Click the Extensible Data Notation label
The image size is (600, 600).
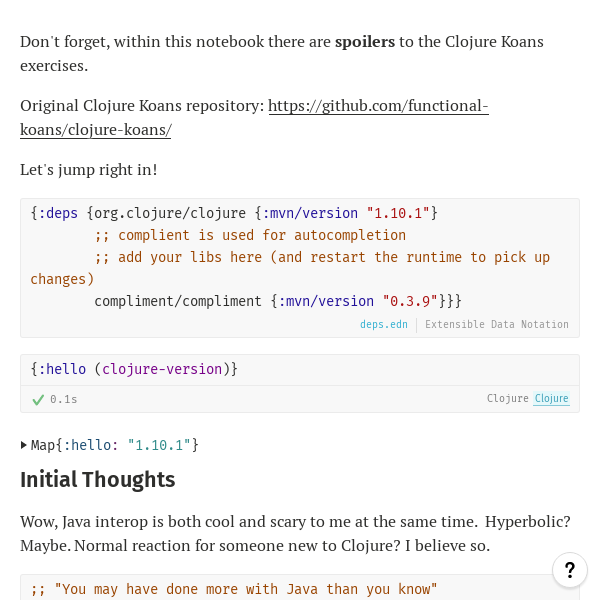pos(496,324)
